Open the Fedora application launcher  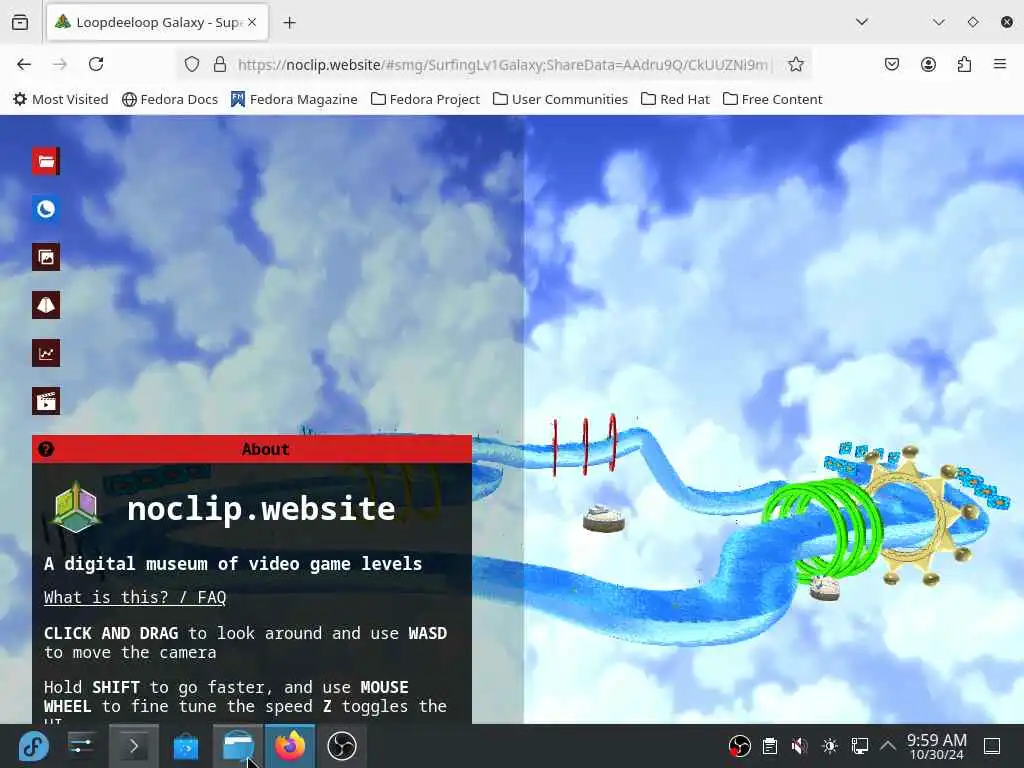[33, 746]
